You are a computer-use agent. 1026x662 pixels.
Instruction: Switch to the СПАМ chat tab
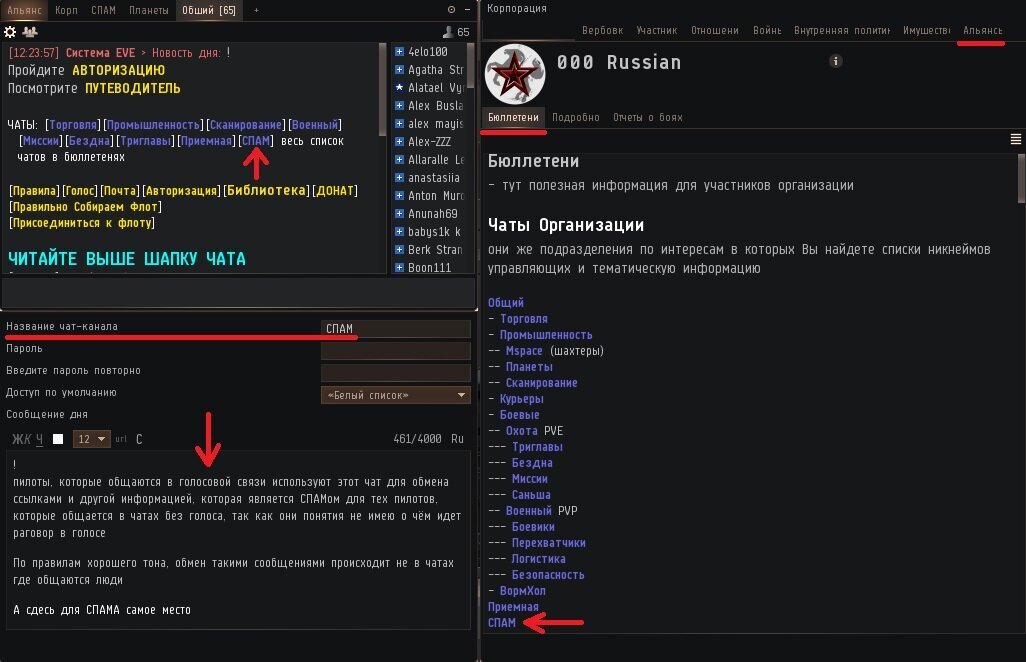click(103, 10)
